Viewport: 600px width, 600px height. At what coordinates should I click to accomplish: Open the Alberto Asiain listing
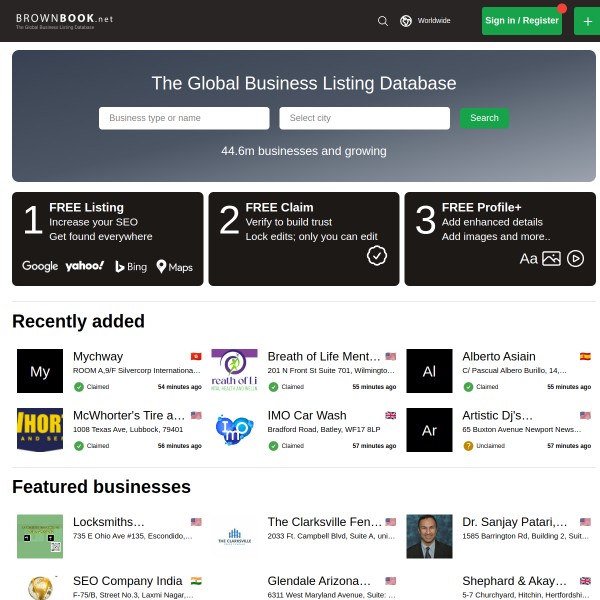pyautogui.click(x=499, y=356)
